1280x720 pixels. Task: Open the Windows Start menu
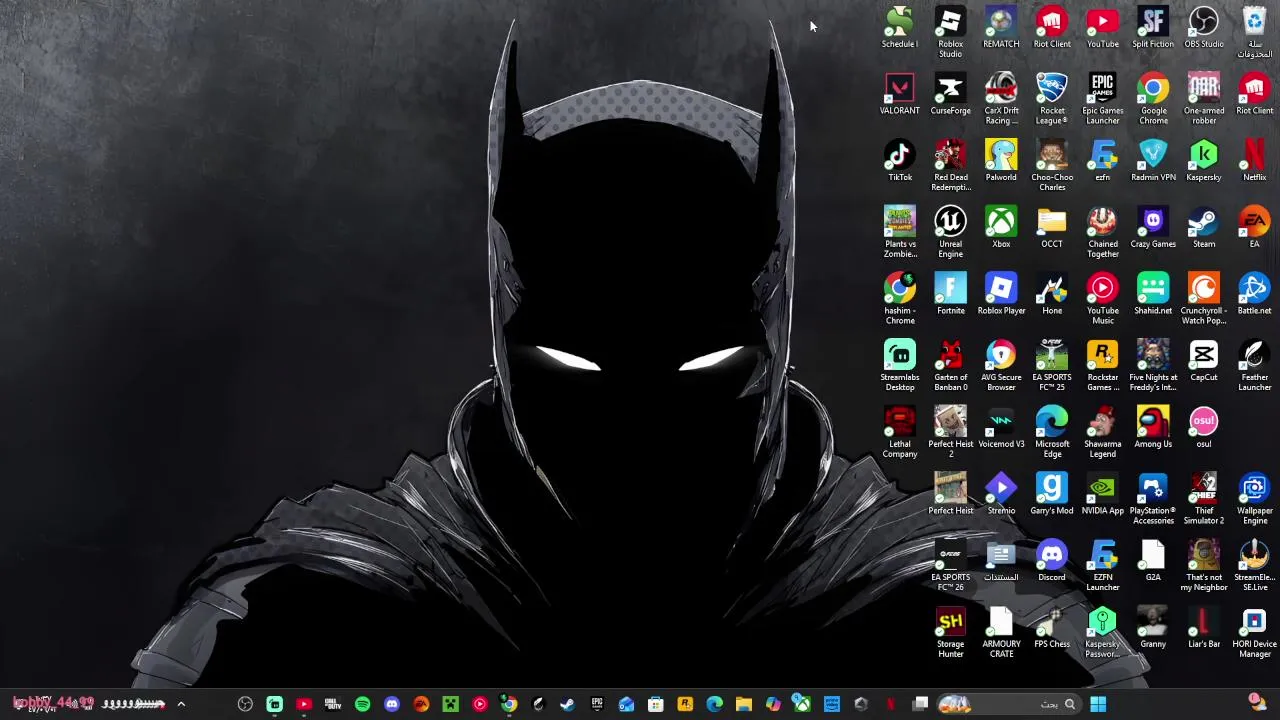[x=1098, y=704]
